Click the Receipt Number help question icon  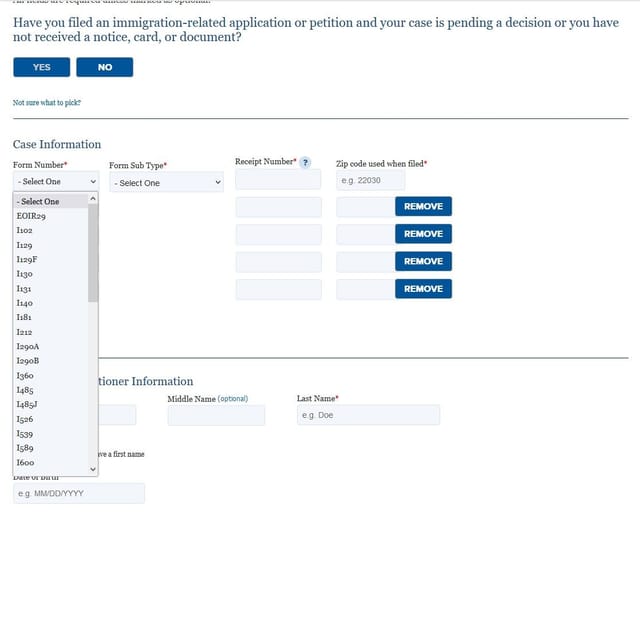[x=305, y=162]
